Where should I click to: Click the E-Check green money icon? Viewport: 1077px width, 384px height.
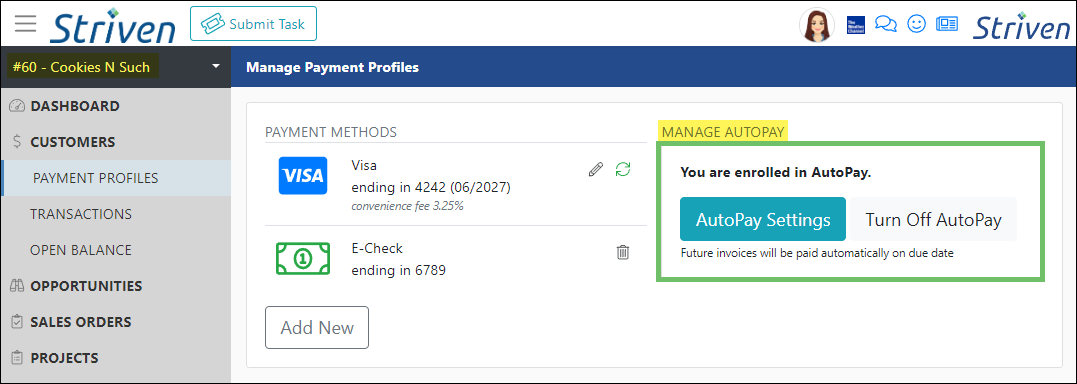click(x=303, y=258)
